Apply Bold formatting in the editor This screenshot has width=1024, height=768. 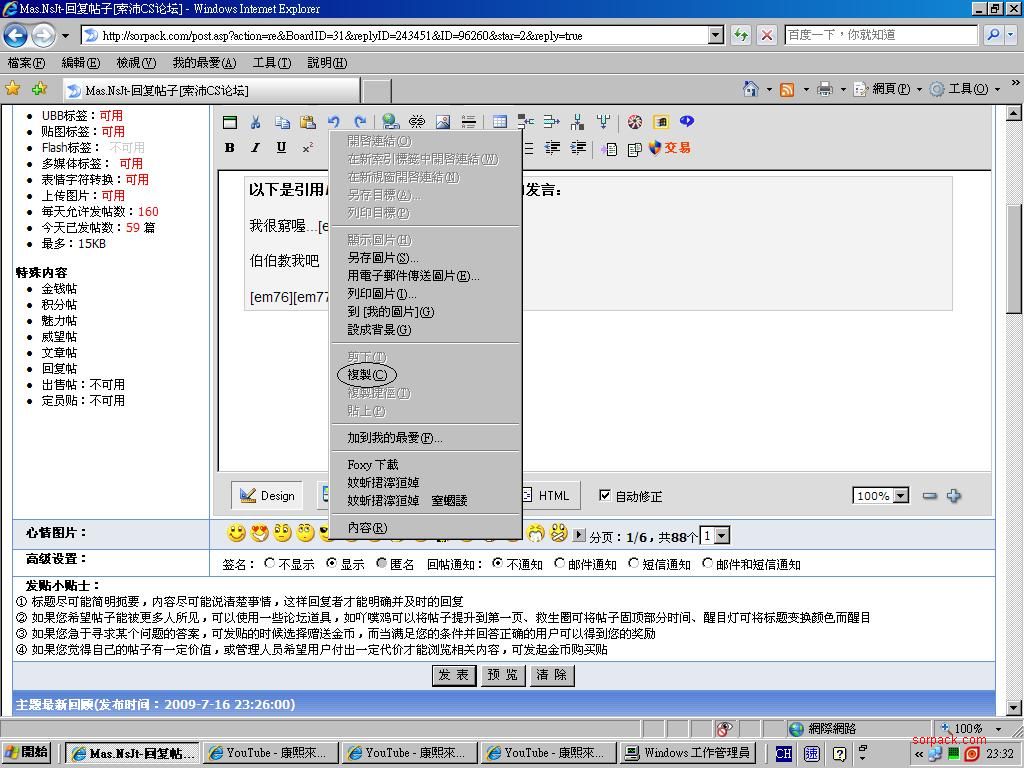tap(230, 148)
